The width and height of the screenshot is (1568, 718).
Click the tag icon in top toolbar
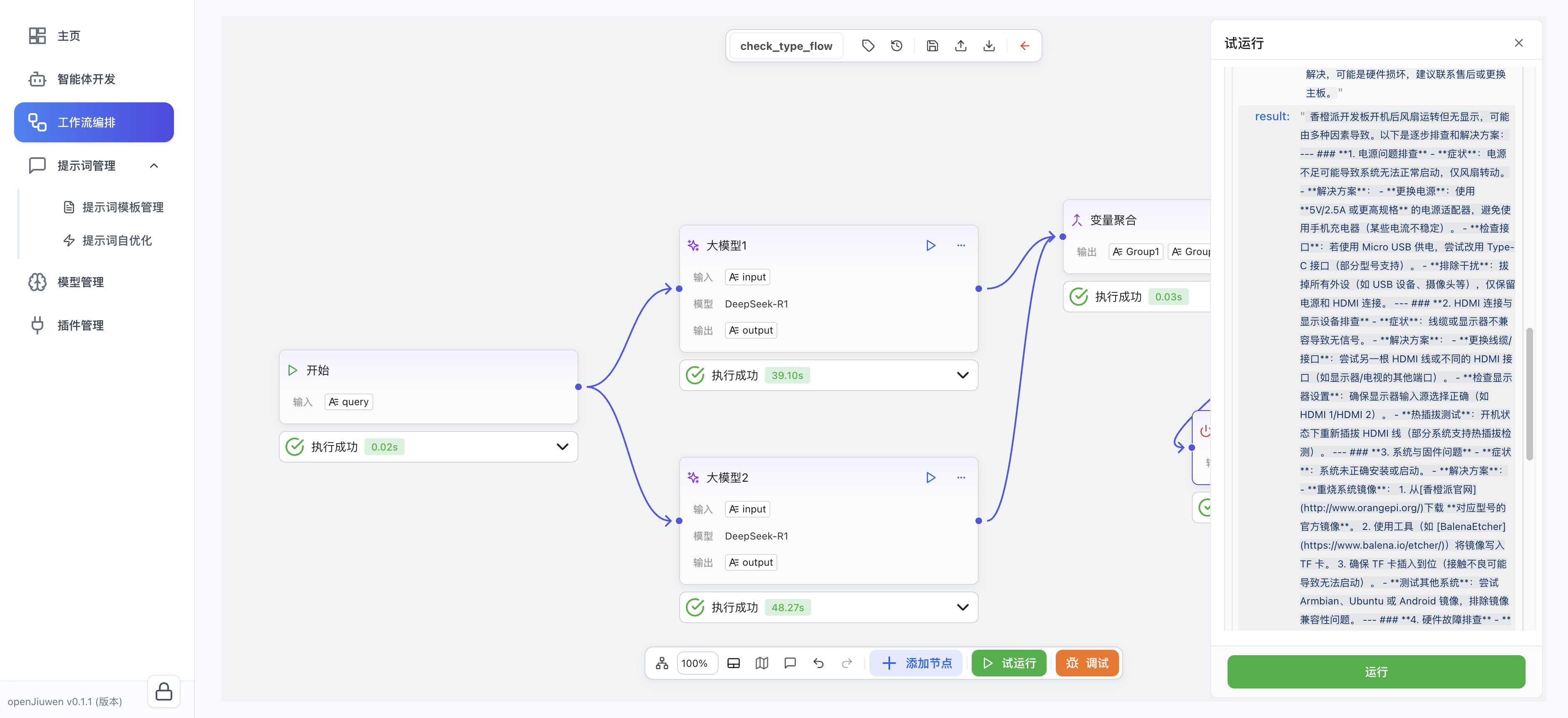868,46
